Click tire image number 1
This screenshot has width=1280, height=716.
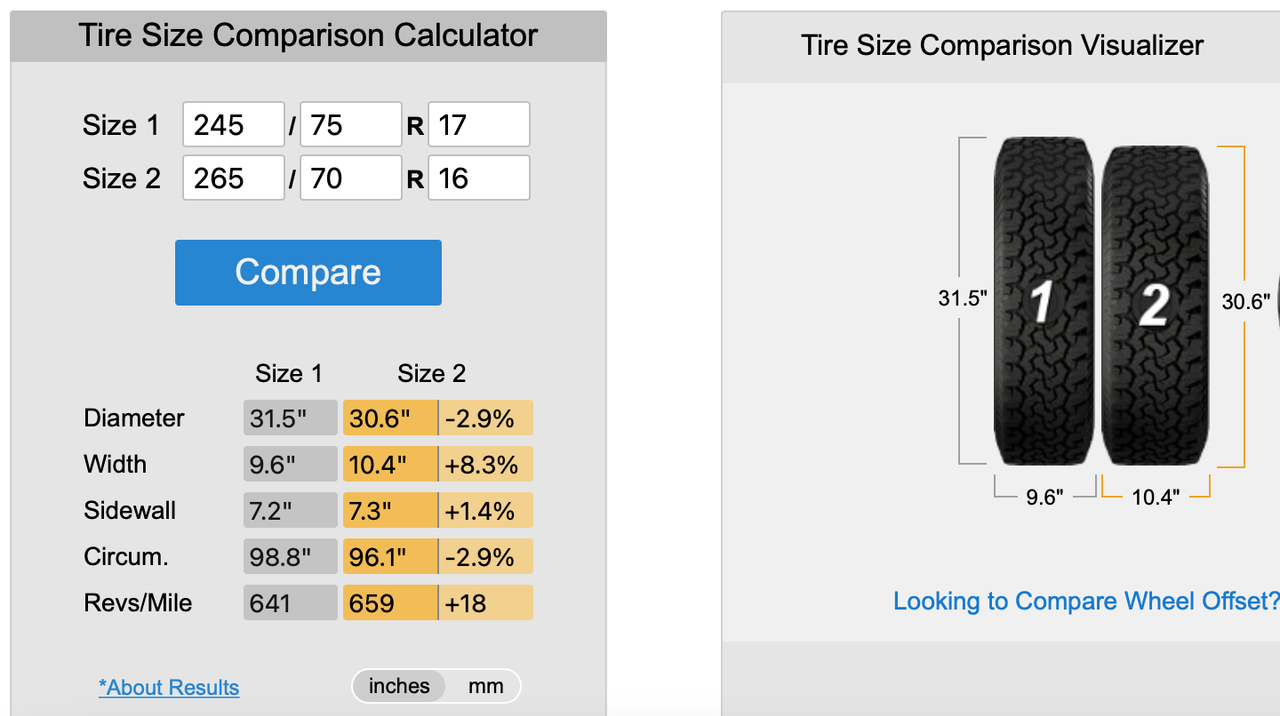tap(1044, 301)
